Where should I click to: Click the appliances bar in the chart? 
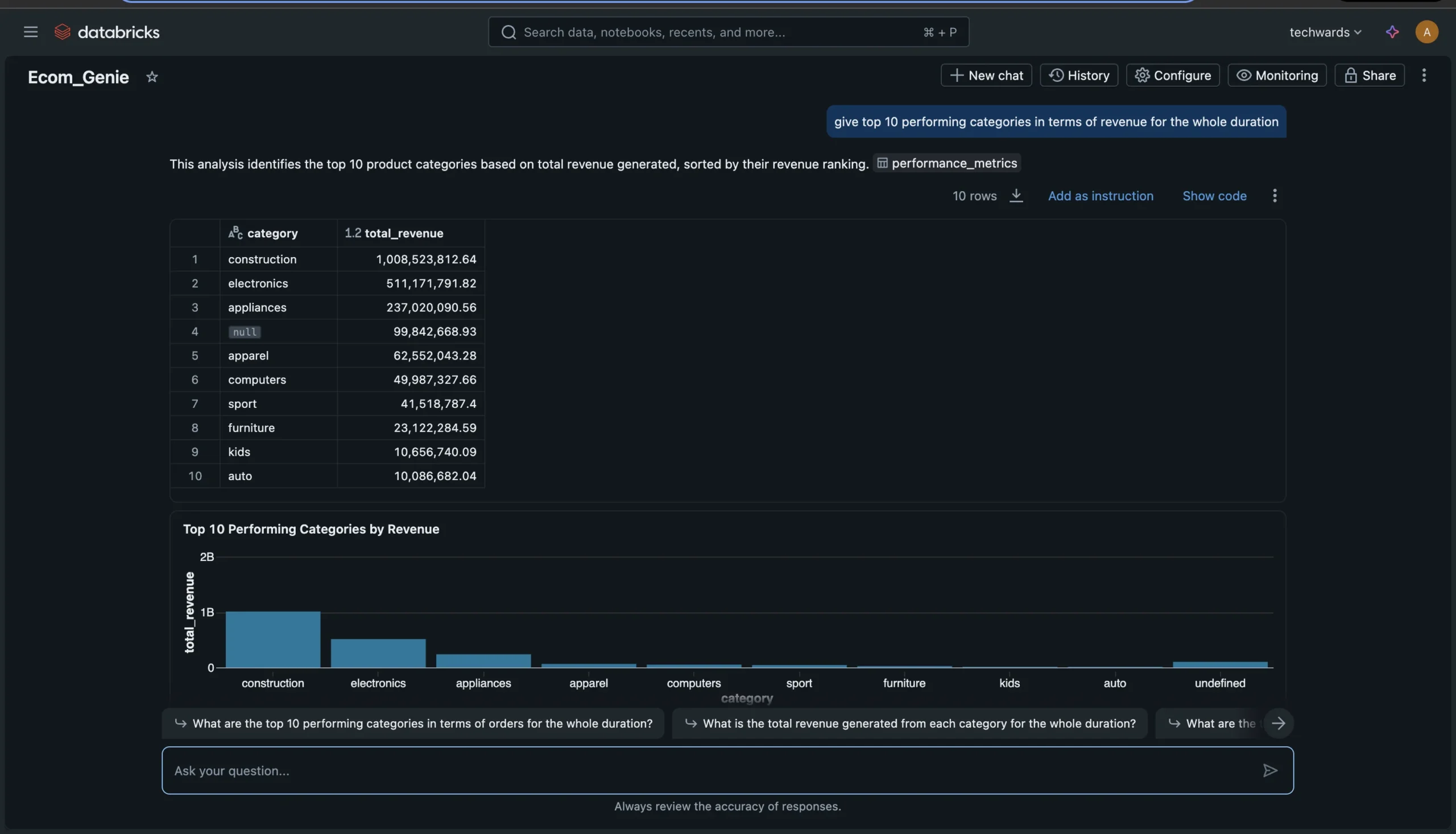(x=484, y=661)
